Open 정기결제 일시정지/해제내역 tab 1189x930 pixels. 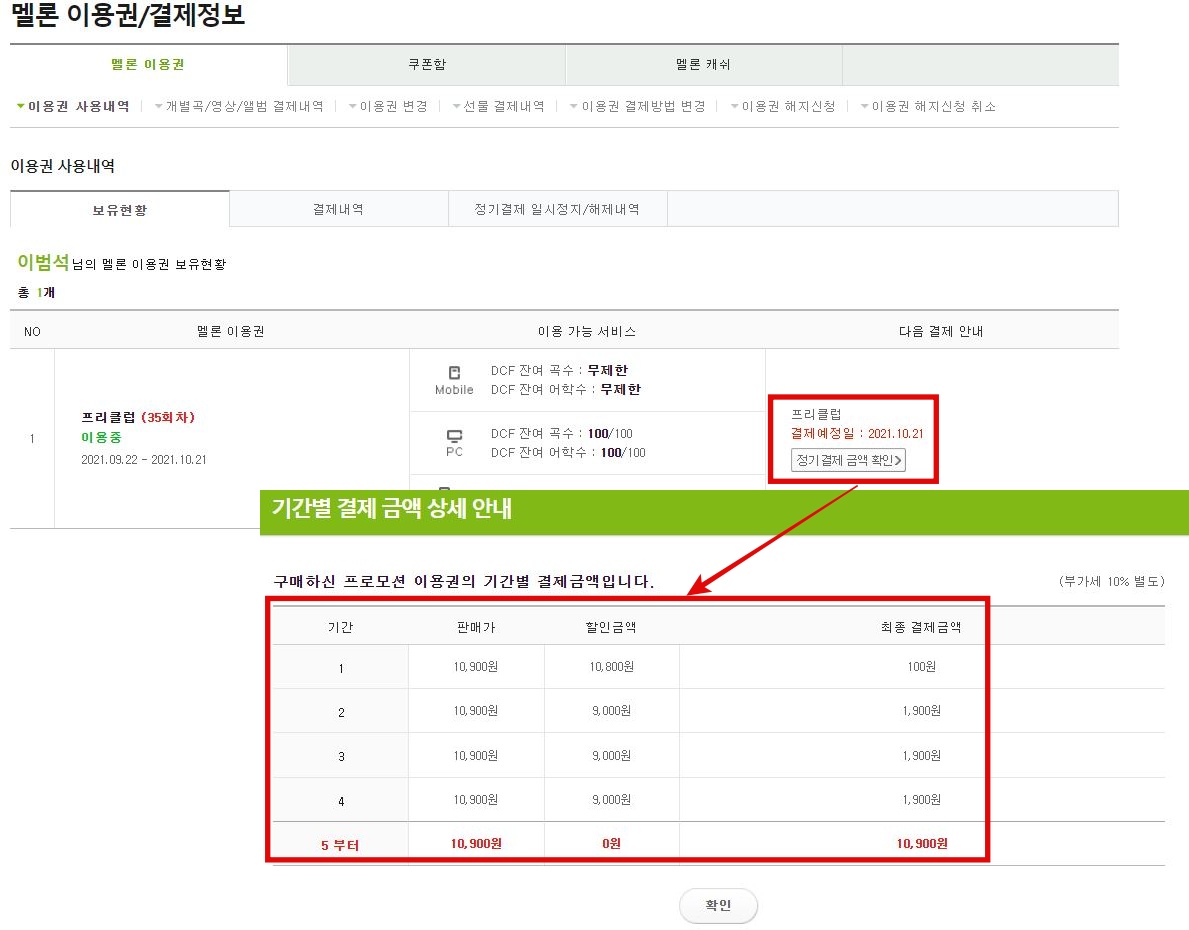click(557, 209)
